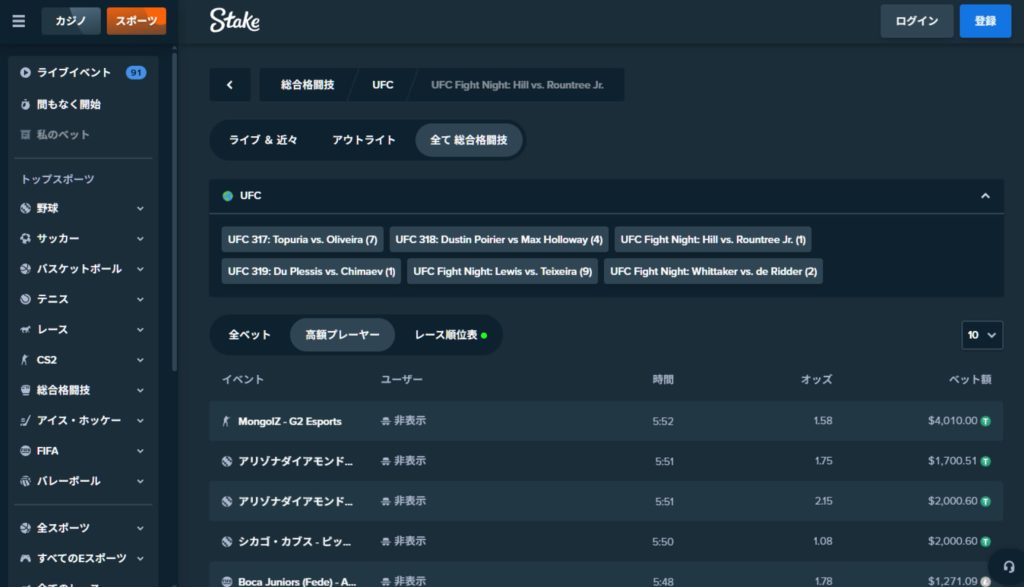Expand the アイス・ホッケー sidebar chevron
The height and width of the screenshot is (587, 1024).
pyautogui.click(x=140, y=420)
